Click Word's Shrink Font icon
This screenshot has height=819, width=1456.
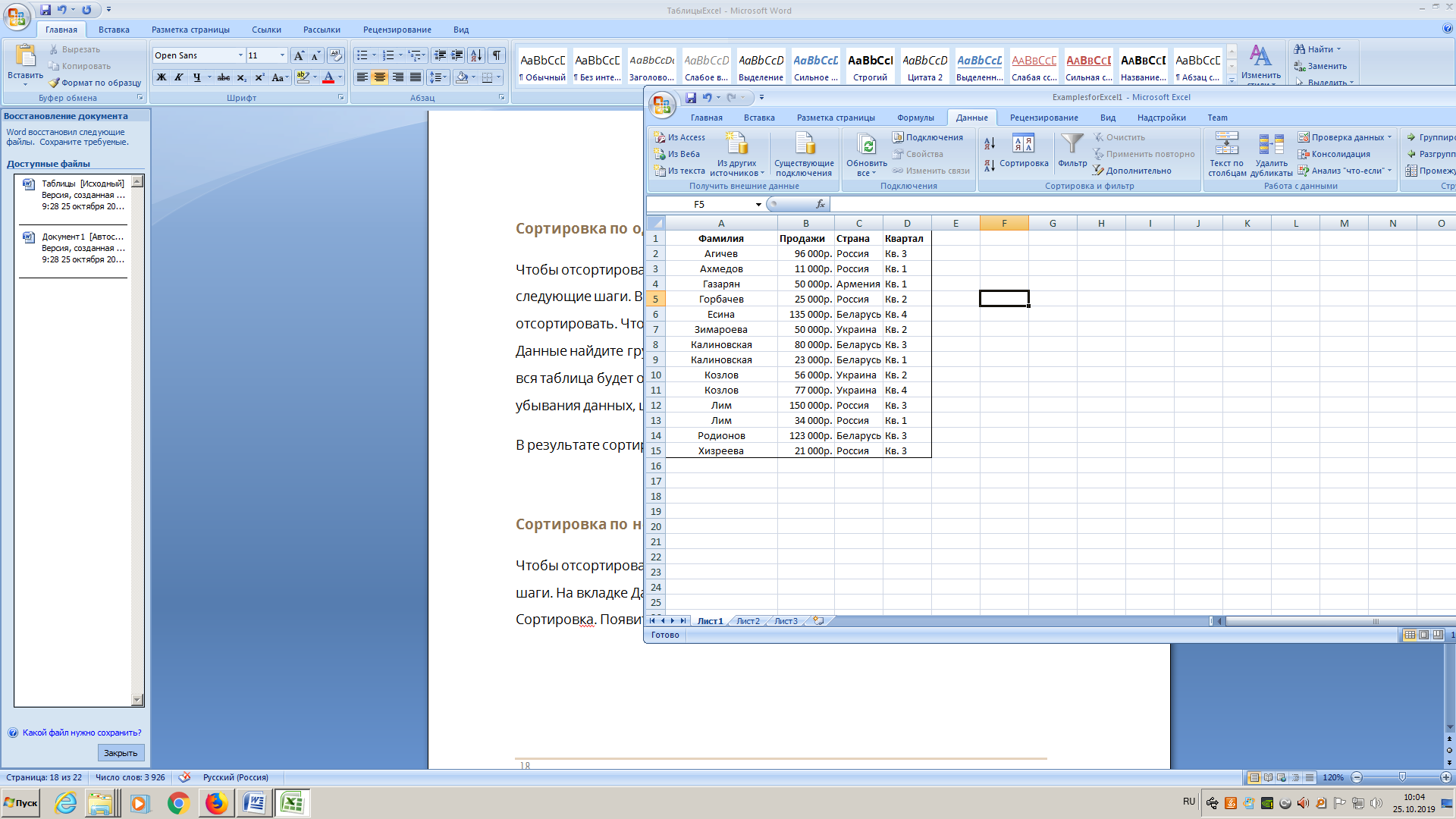point(315,55)
